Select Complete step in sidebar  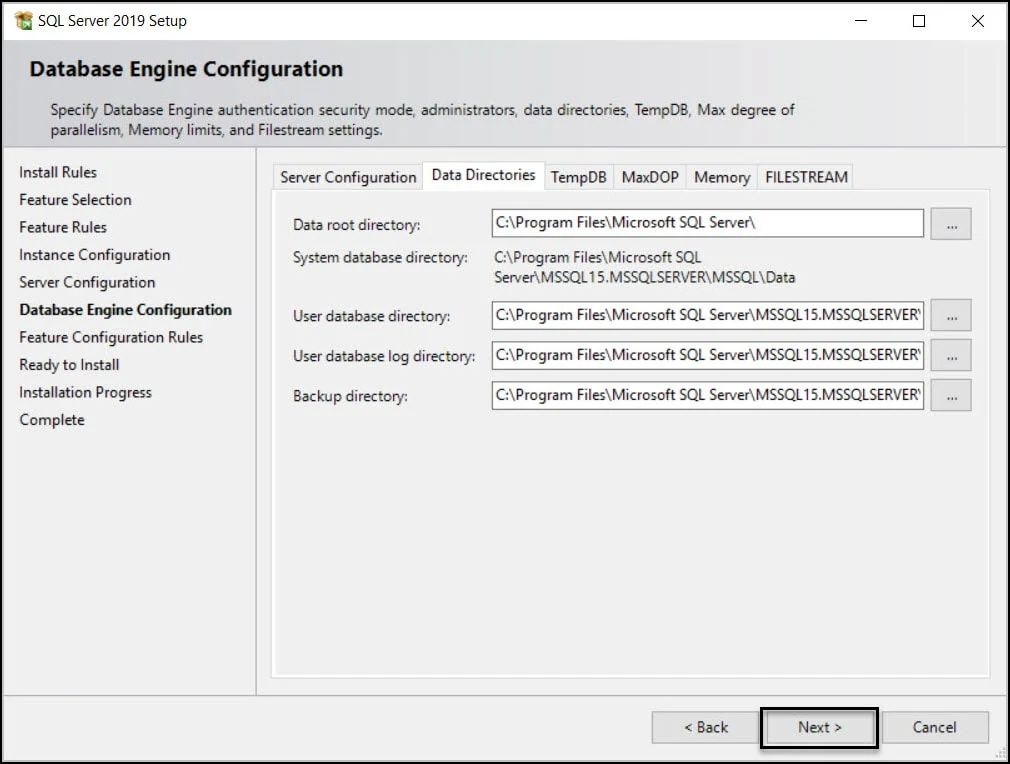[x=52, y=420]
